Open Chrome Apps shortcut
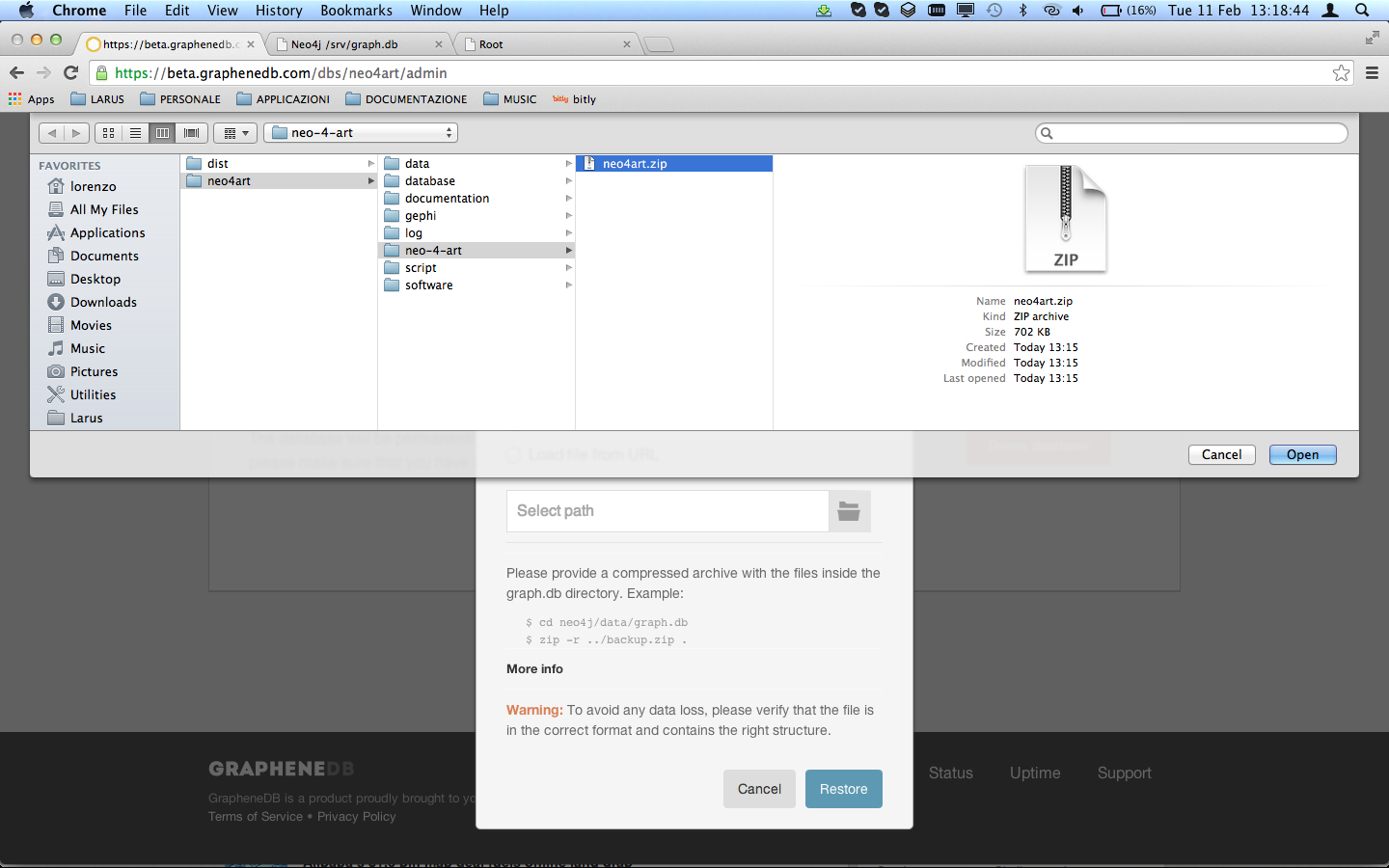 (x=32, y=98)
